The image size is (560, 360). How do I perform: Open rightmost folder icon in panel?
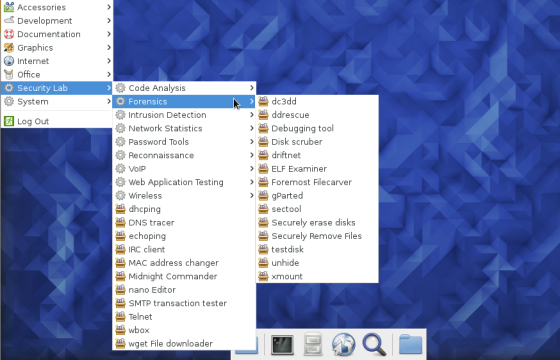(x=410, y=344)
